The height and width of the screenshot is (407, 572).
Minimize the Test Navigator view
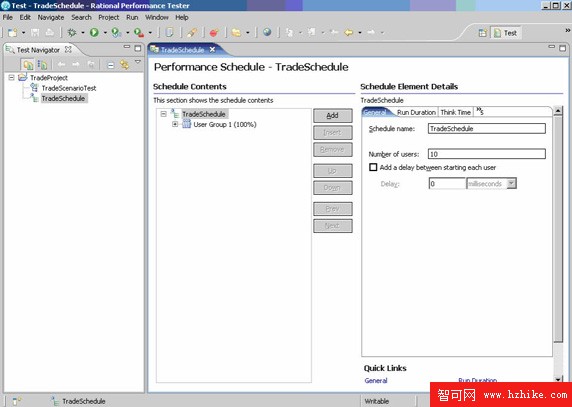[x=127, y=47]
